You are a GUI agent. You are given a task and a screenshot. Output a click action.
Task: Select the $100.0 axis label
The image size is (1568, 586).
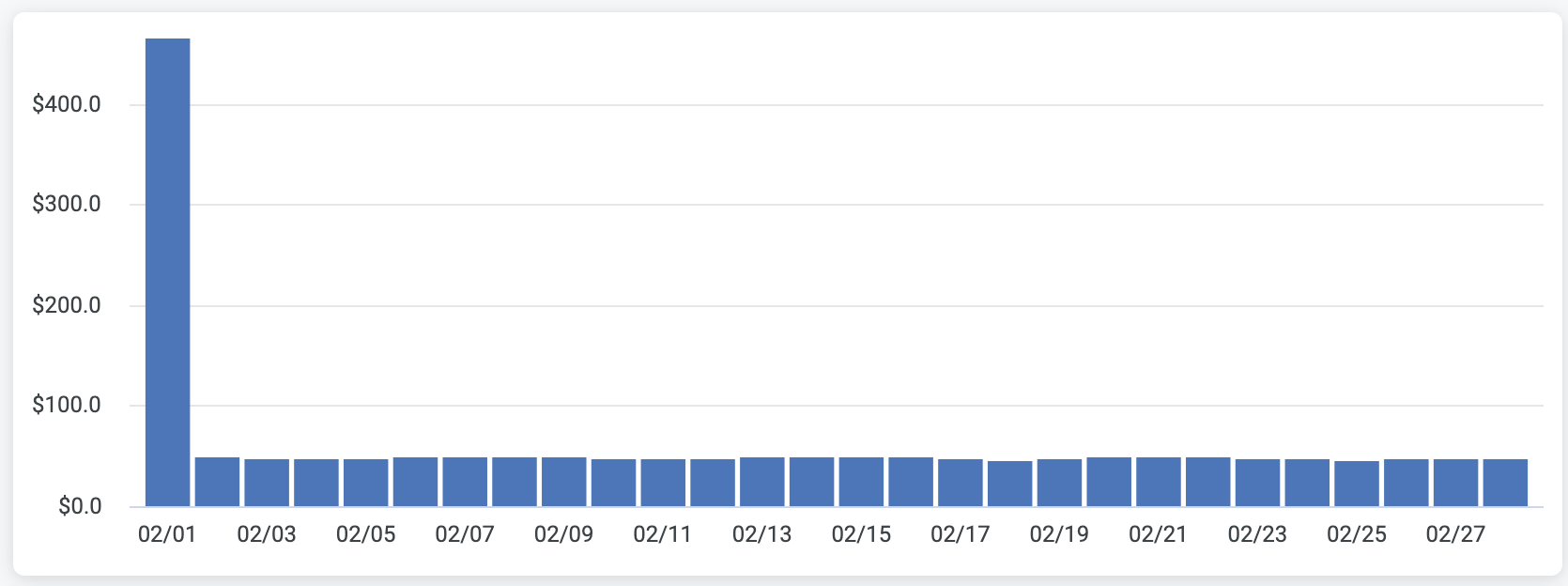click(67, 406)
